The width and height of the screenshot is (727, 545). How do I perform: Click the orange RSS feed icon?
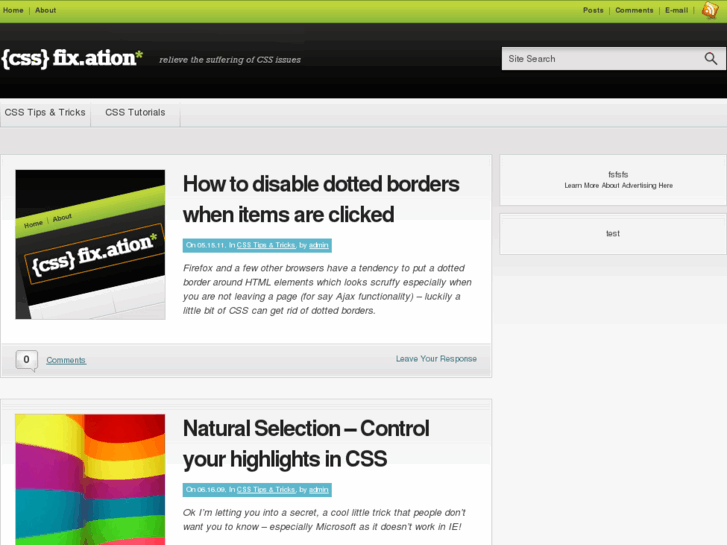pyautogui.click(x=710, y=10)
